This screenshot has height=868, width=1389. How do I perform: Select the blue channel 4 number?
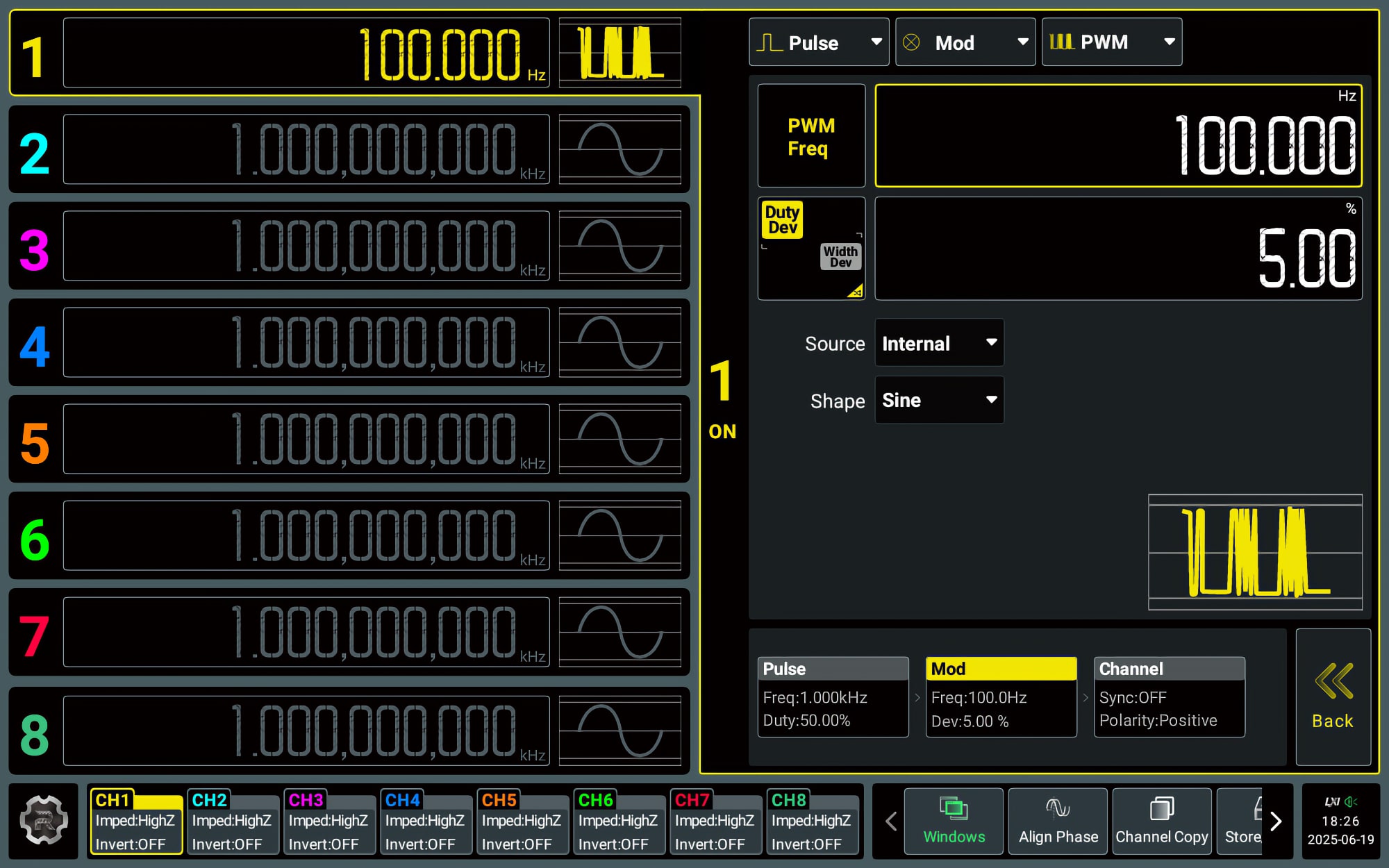coord(34,347)
